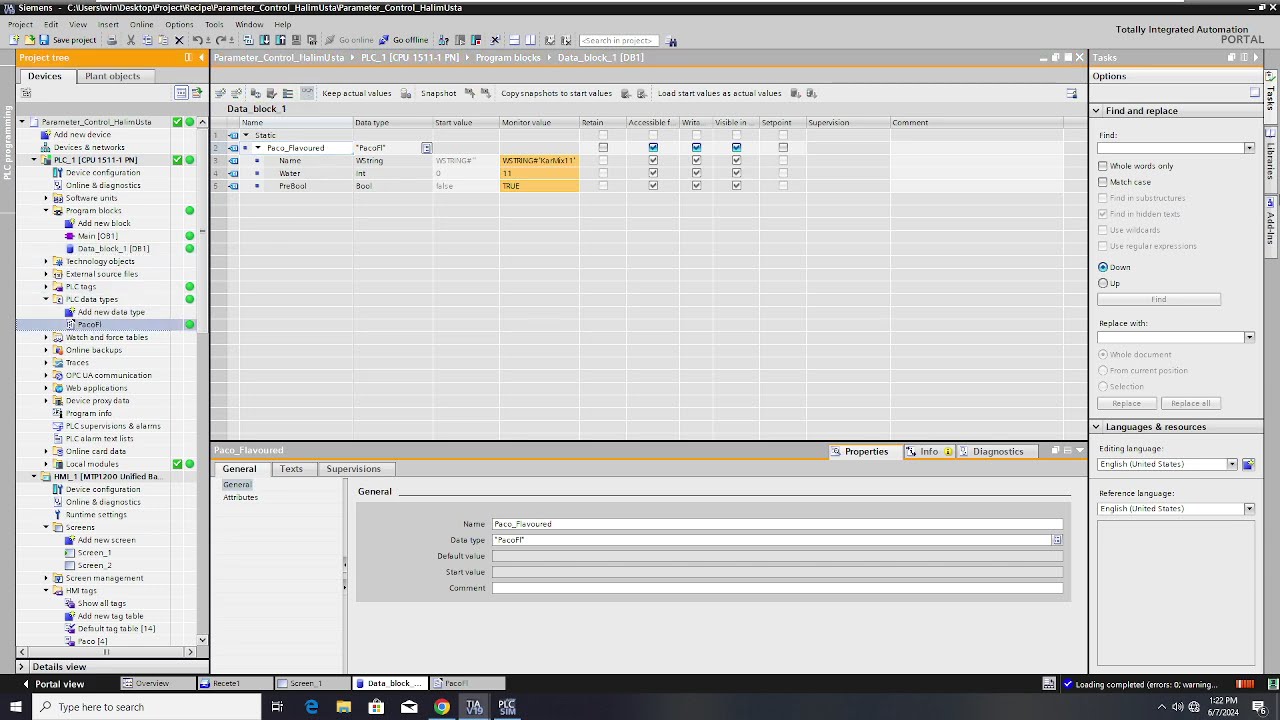This screenshot has width=1280, height=720.
Task: Open Microsoft Edge from the taskbar
Action: pos(311,707)
